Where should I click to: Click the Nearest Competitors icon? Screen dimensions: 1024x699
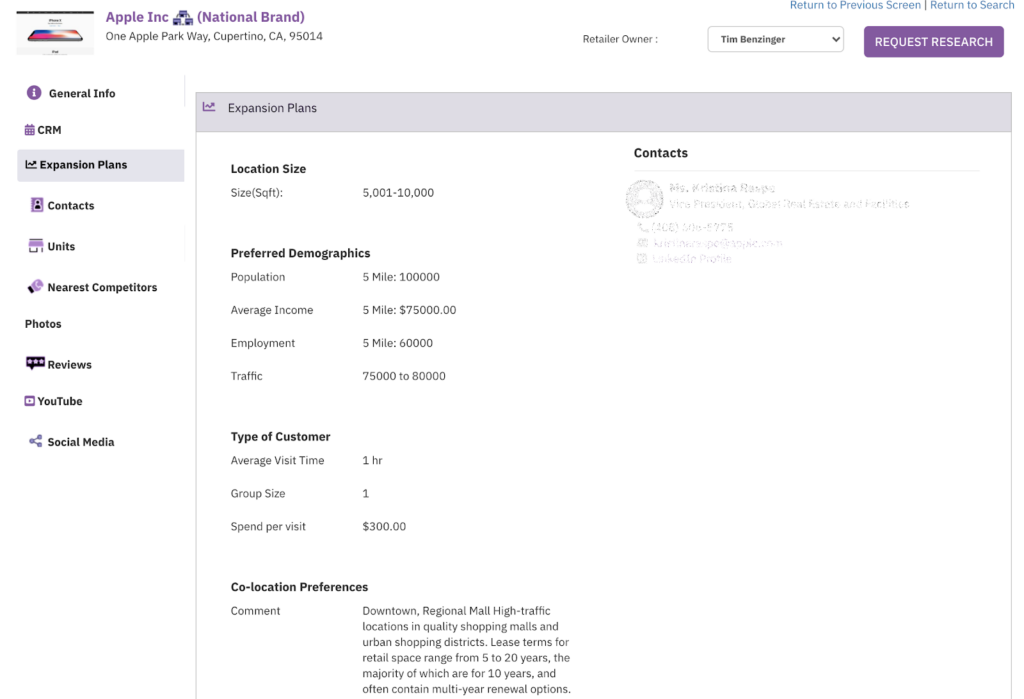tap(35, 287)
